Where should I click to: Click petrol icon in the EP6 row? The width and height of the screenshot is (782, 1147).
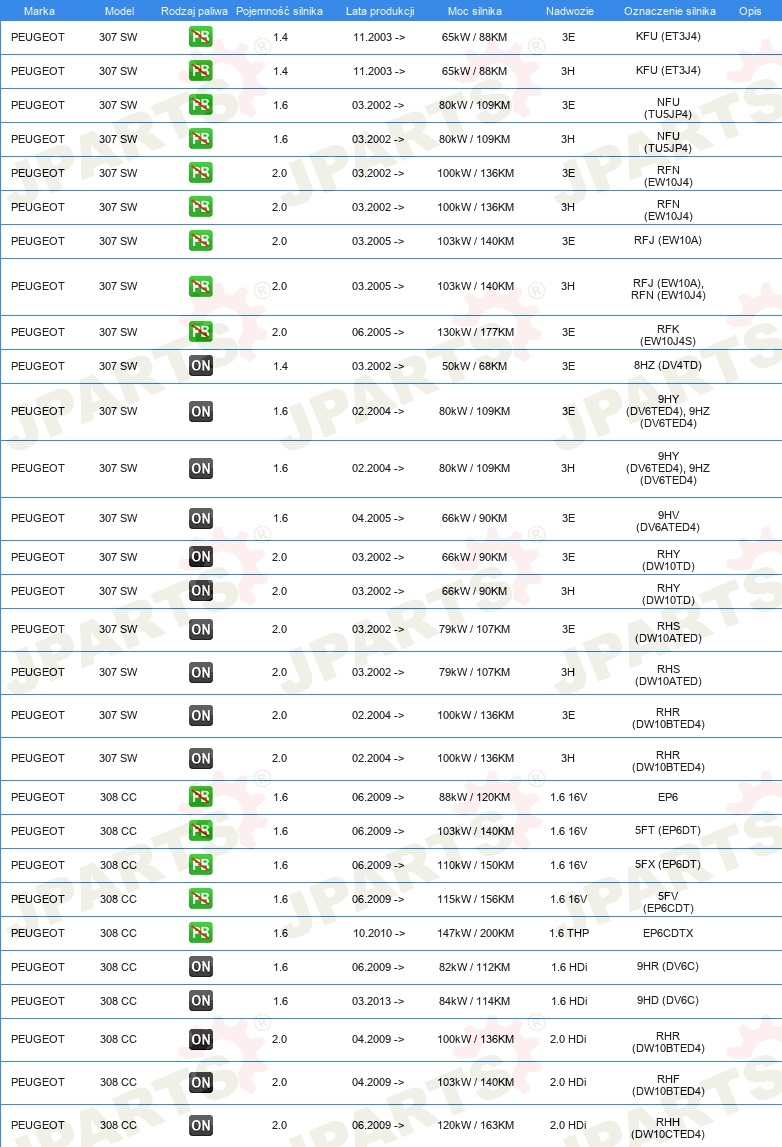click(x=200, y=797)
